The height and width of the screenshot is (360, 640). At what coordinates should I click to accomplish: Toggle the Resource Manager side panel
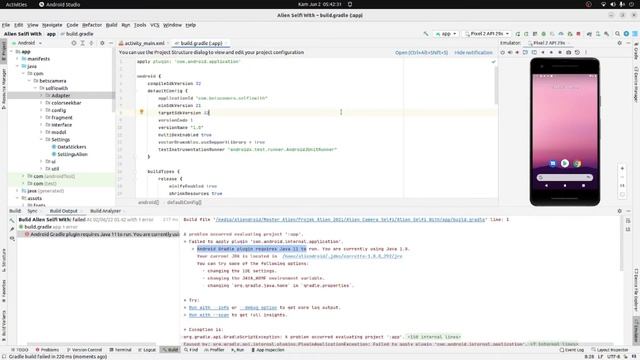[x=4, y=89]
